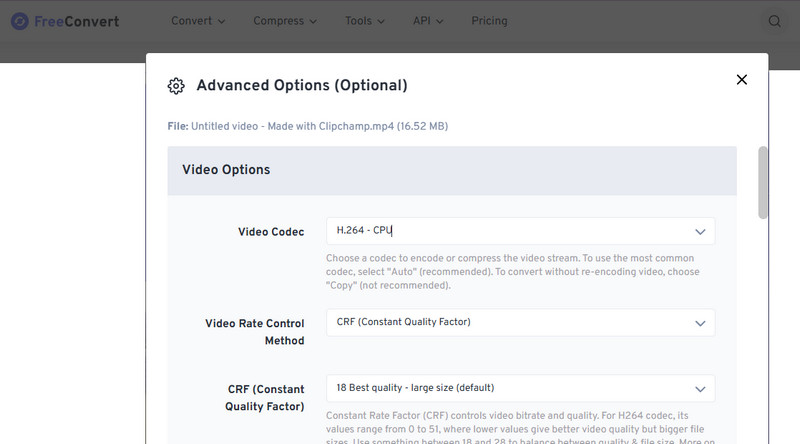This screenshot has height=444, width=800.
Task: Click the FreeConvert brand name text
Action: 76,21
